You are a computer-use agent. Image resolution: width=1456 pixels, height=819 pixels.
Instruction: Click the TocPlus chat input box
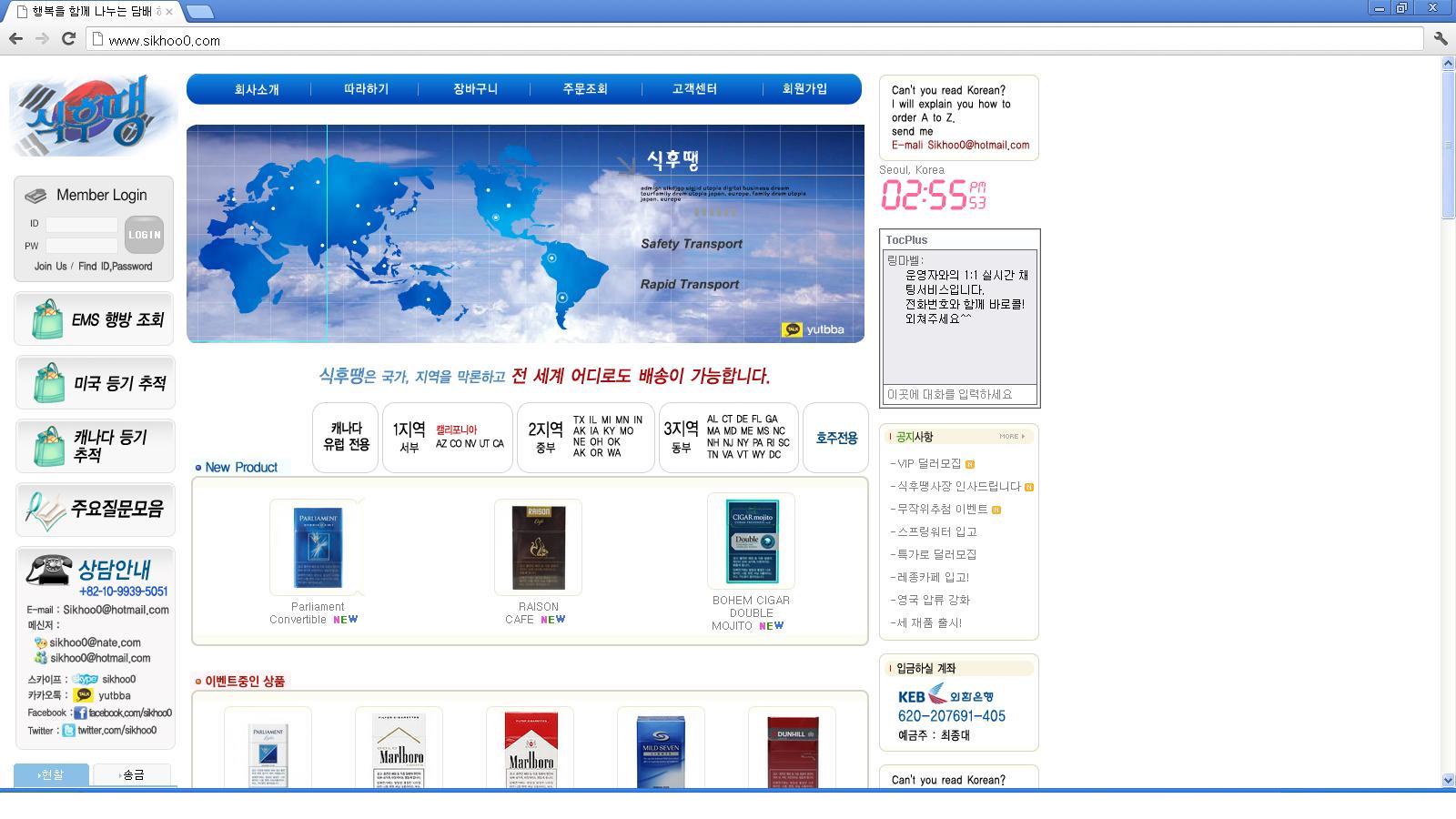pyautogui.click(x=959, y=394)
